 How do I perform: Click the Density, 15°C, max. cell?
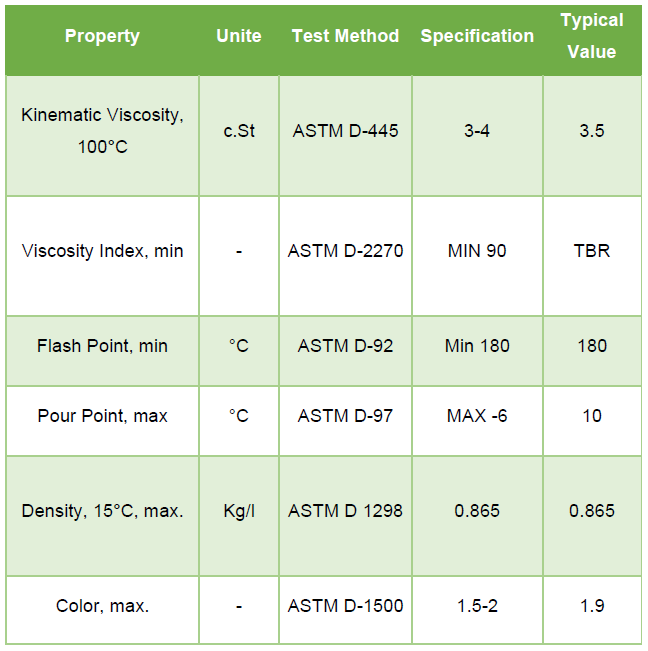[102, 516]
